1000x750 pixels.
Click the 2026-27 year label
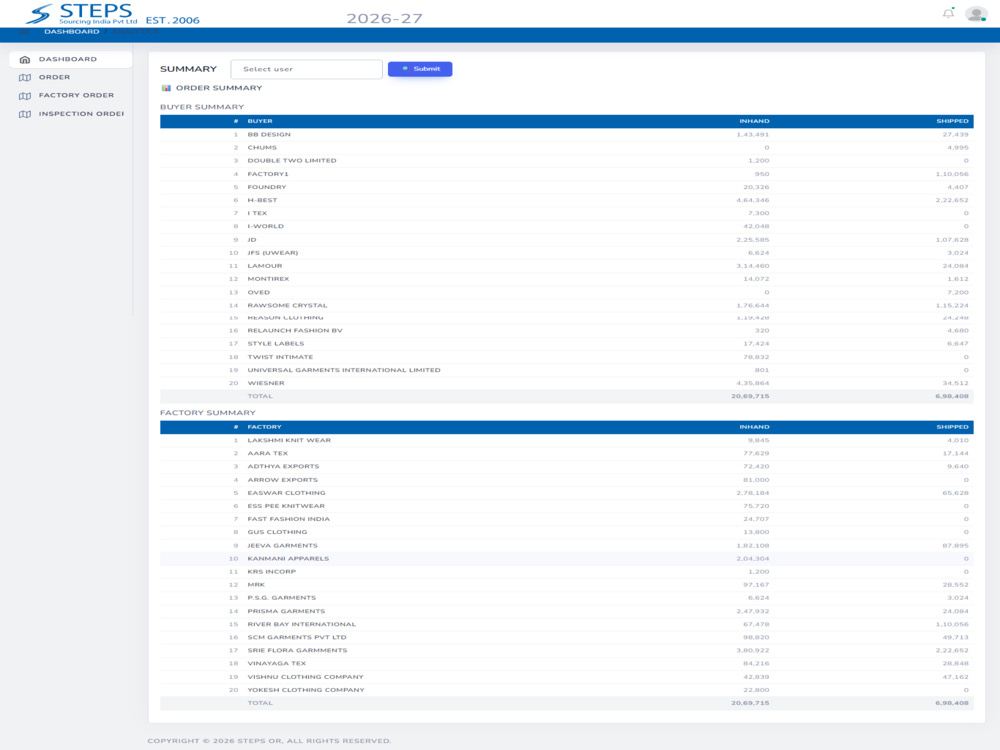click(385, 18)
